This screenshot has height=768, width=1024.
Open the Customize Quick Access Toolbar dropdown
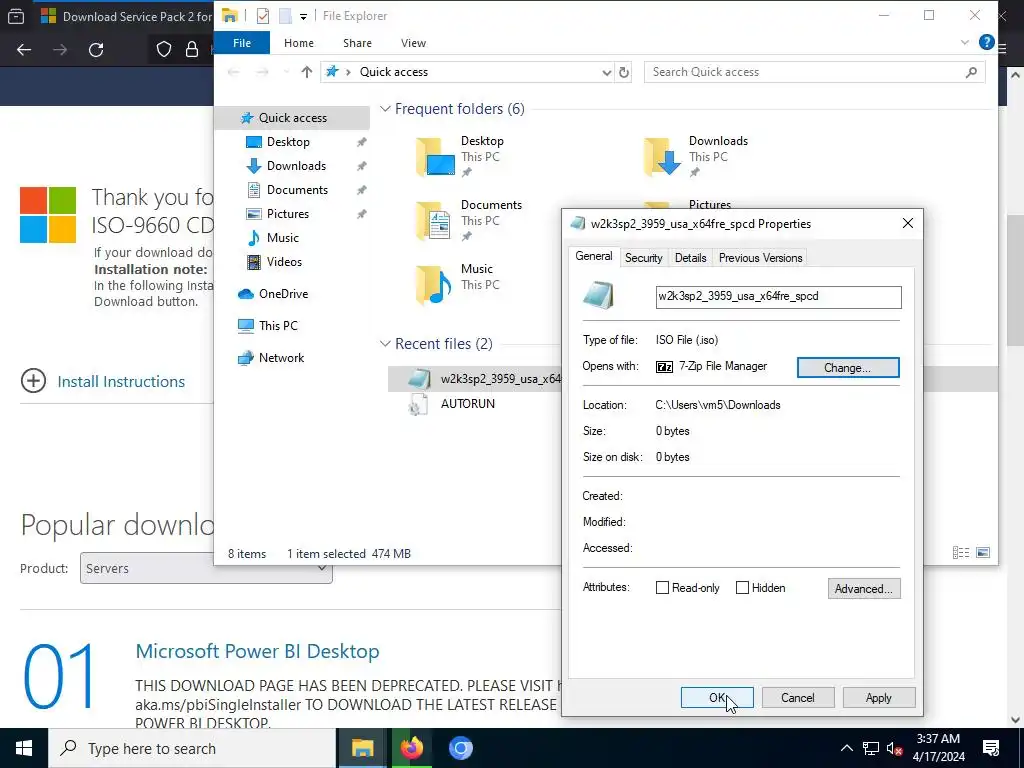tap(303, 16)
